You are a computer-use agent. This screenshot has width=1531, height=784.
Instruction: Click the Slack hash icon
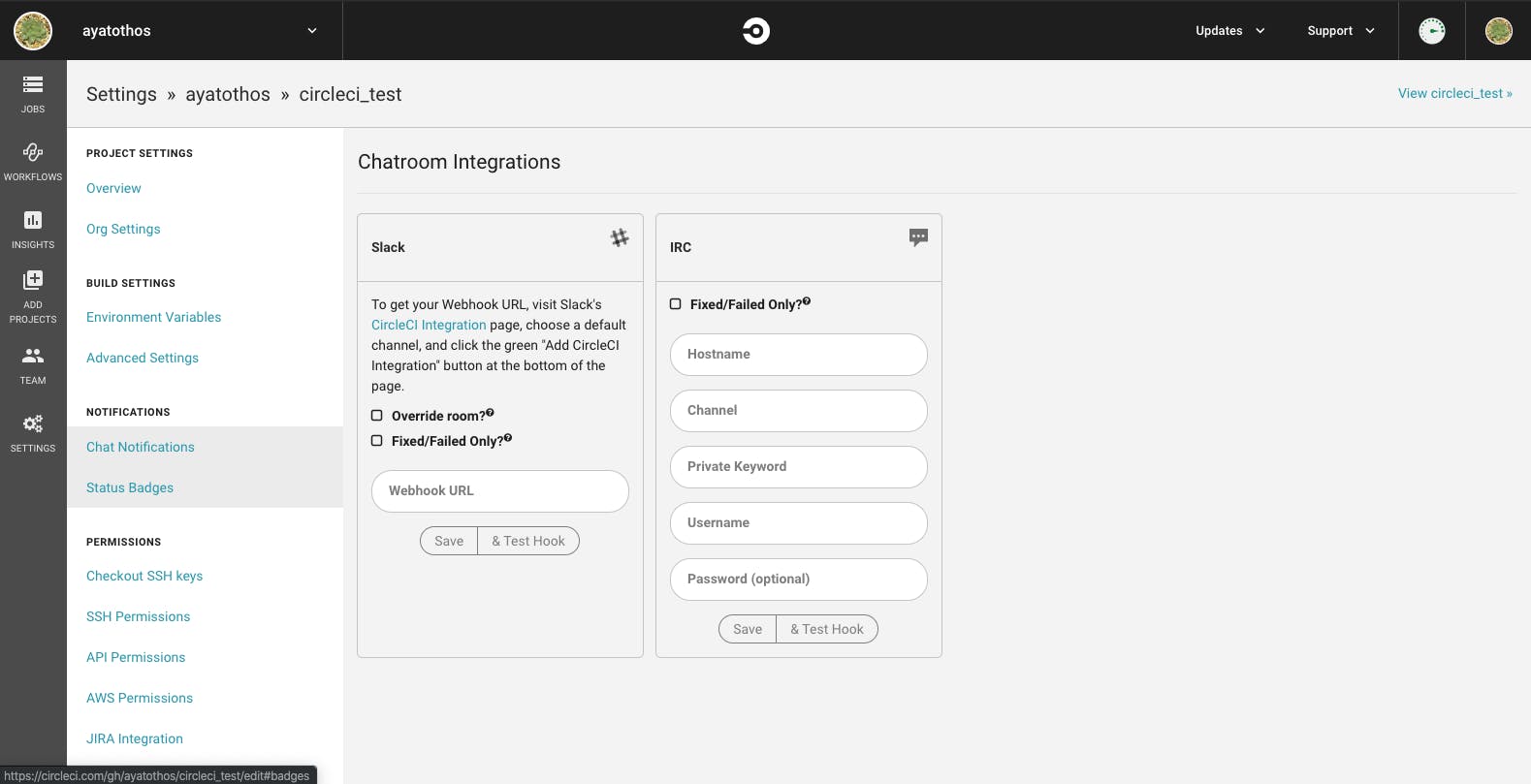click(x=620, y=237)
